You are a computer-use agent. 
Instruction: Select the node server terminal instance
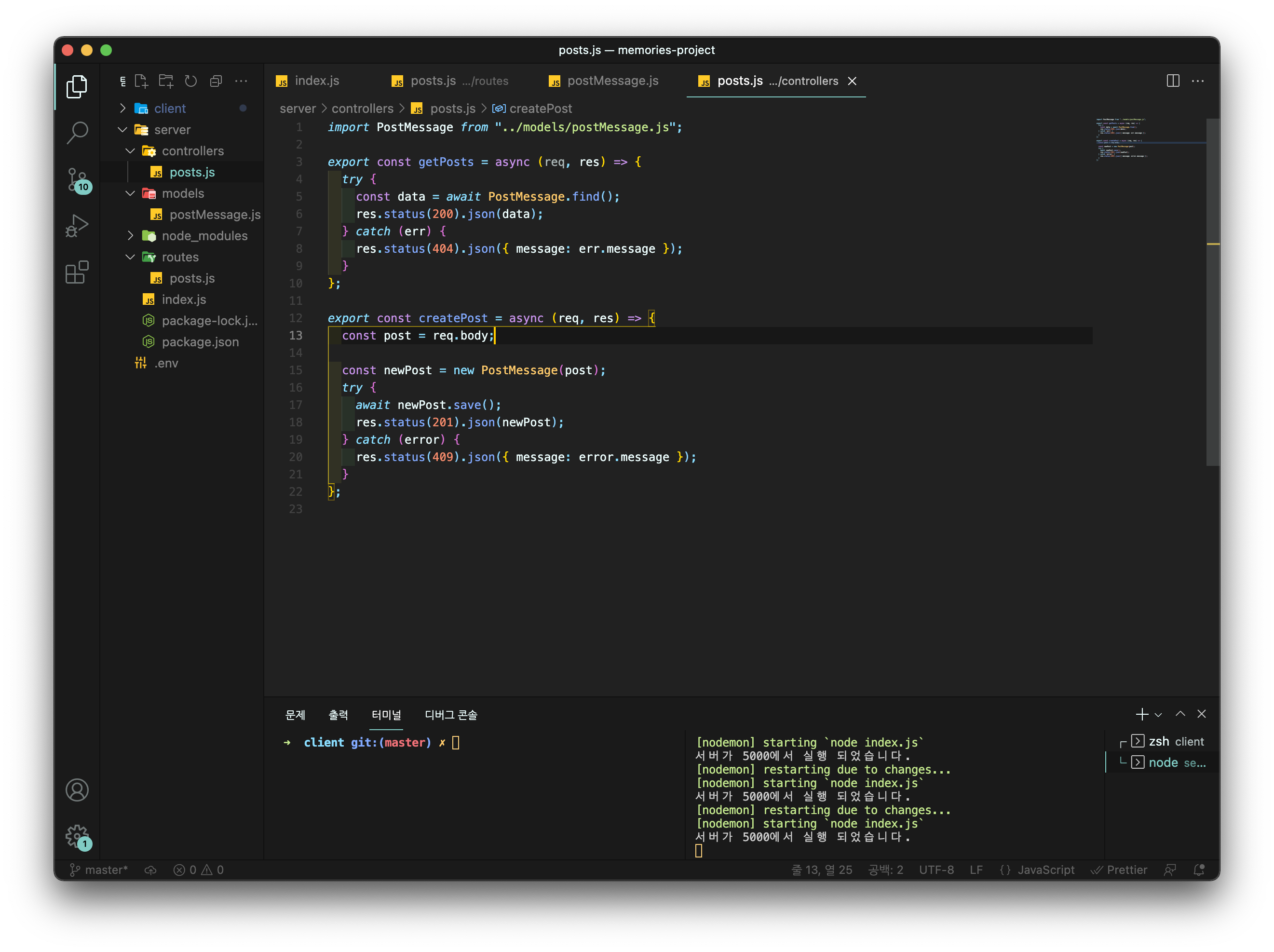1162,762
